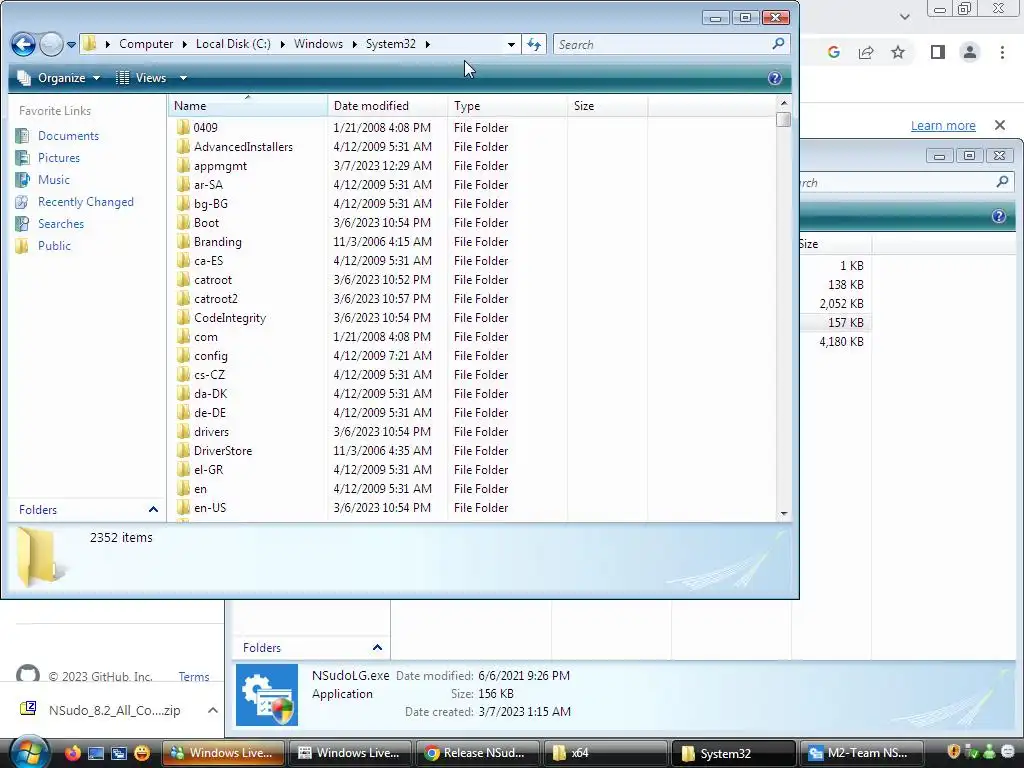
Task: Select the en-US folder
Action: click(x=210, y=507)
